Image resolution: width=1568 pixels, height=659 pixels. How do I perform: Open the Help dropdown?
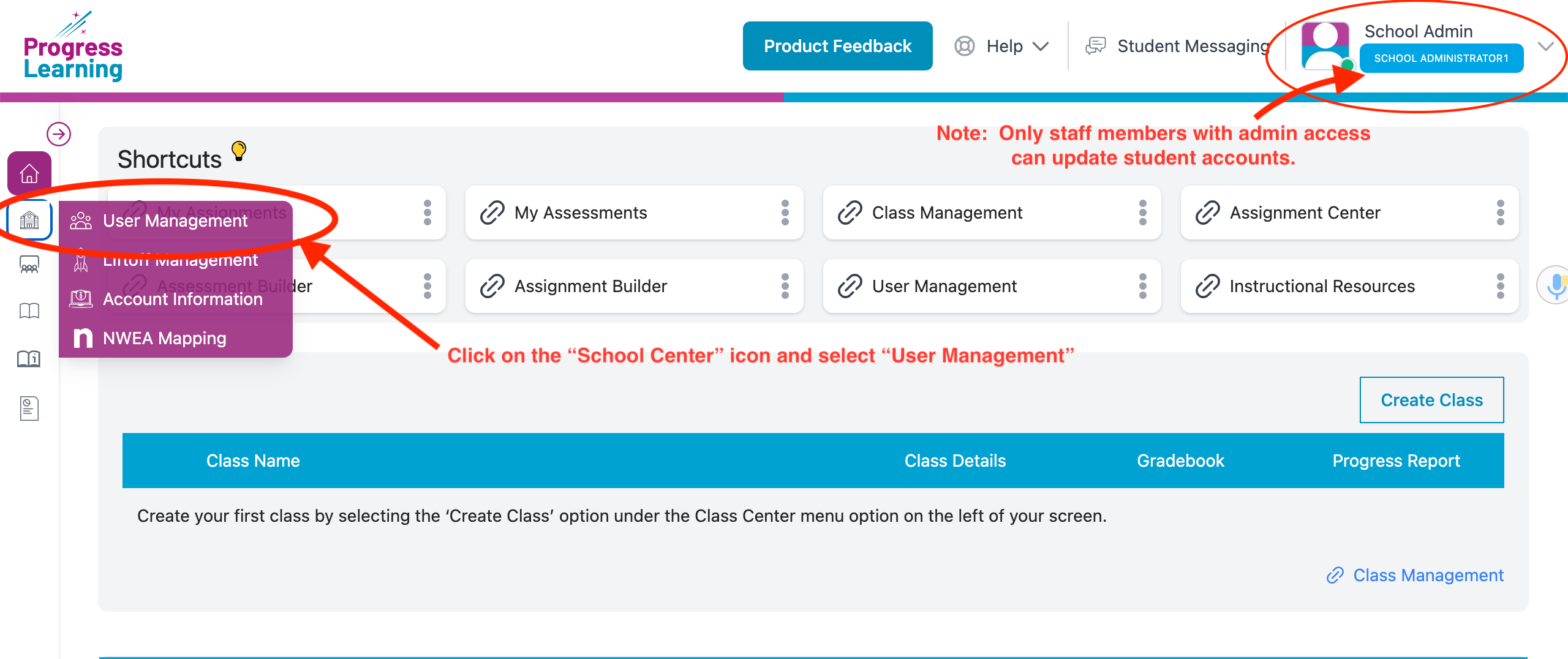point(1002,46)
